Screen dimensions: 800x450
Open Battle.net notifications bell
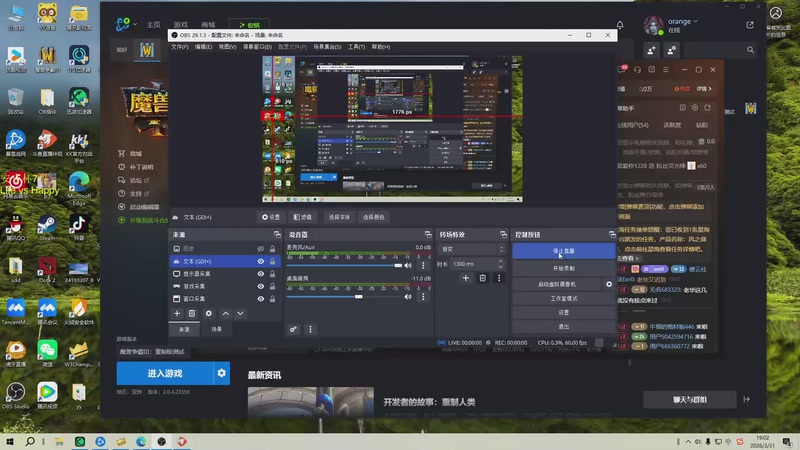point(620,24)
